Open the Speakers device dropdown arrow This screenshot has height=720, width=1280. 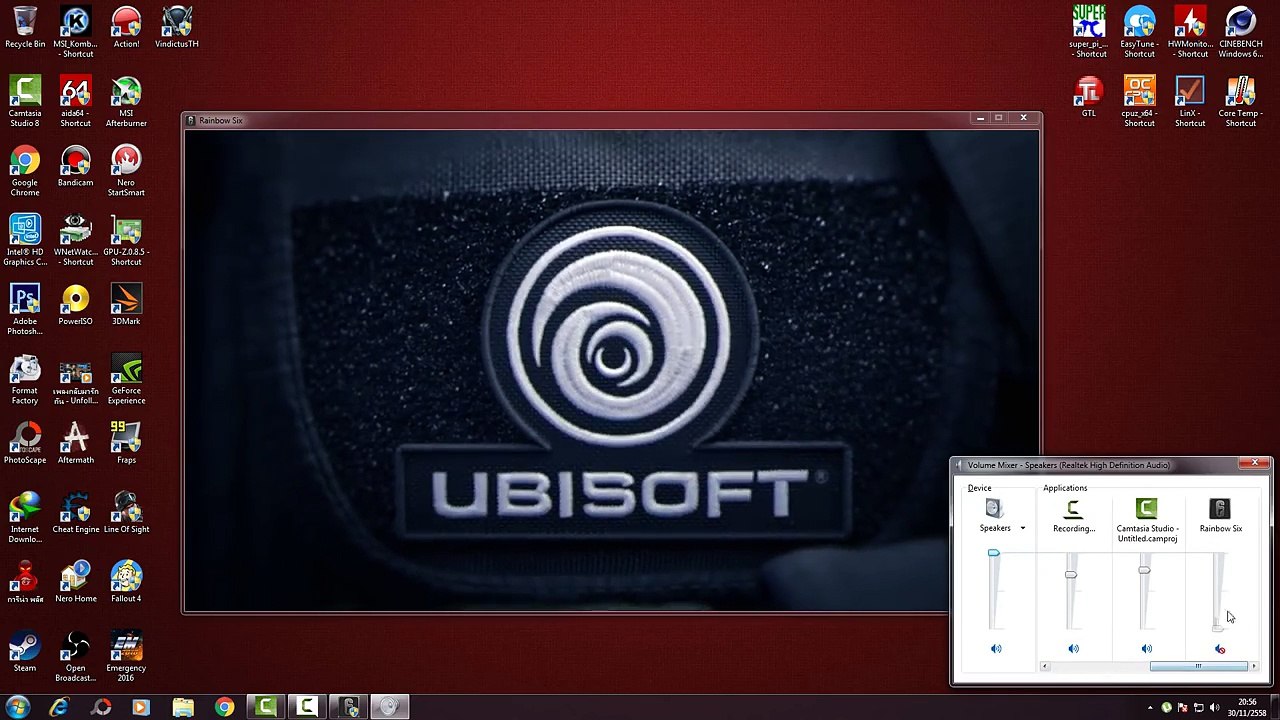tap(1022, 528)
